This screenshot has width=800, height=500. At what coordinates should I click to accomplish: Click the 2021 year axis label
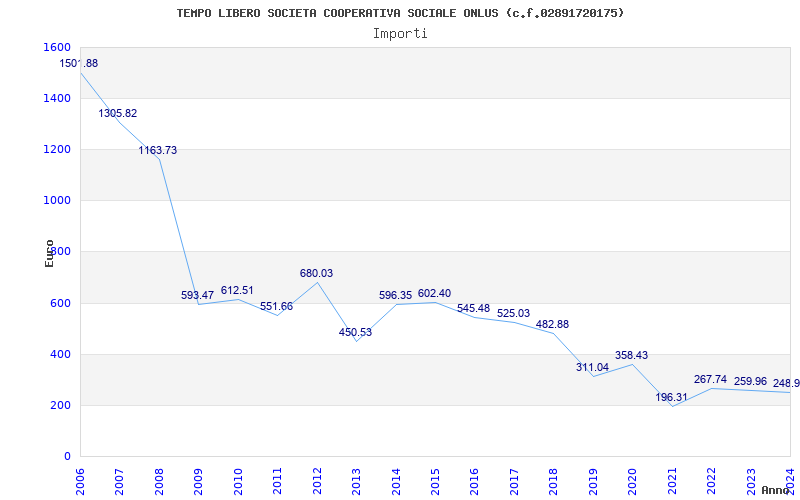click(672, 483)
